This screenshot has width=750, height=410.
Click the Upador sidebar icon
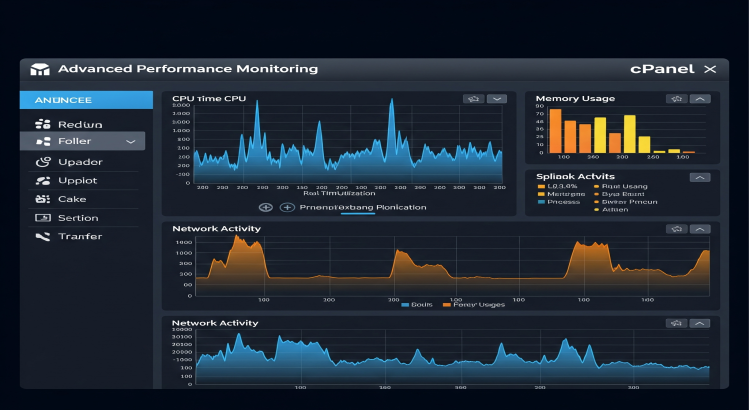point(42,161)
